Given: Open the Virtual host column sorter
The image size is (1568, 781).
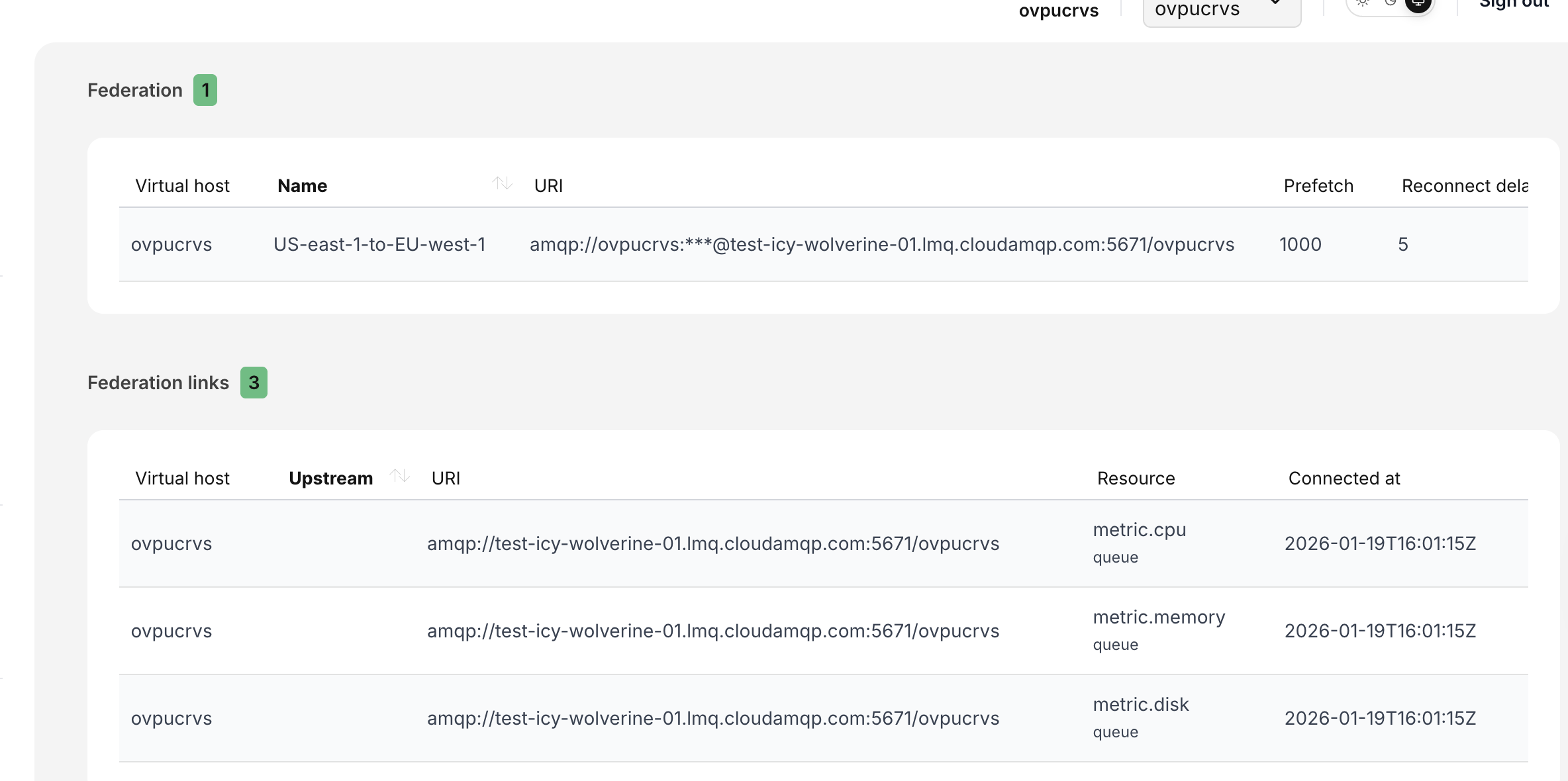Looking at the screenshot, I should [183, 185].
